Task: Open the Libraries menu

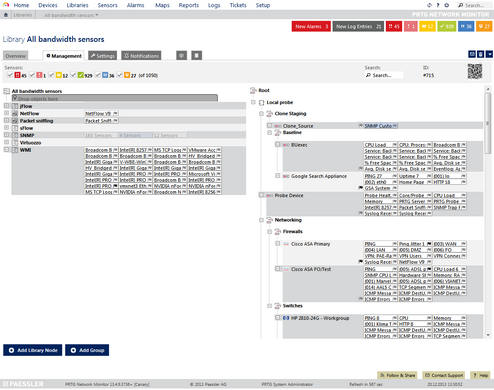Action: [x=77, y=5]
